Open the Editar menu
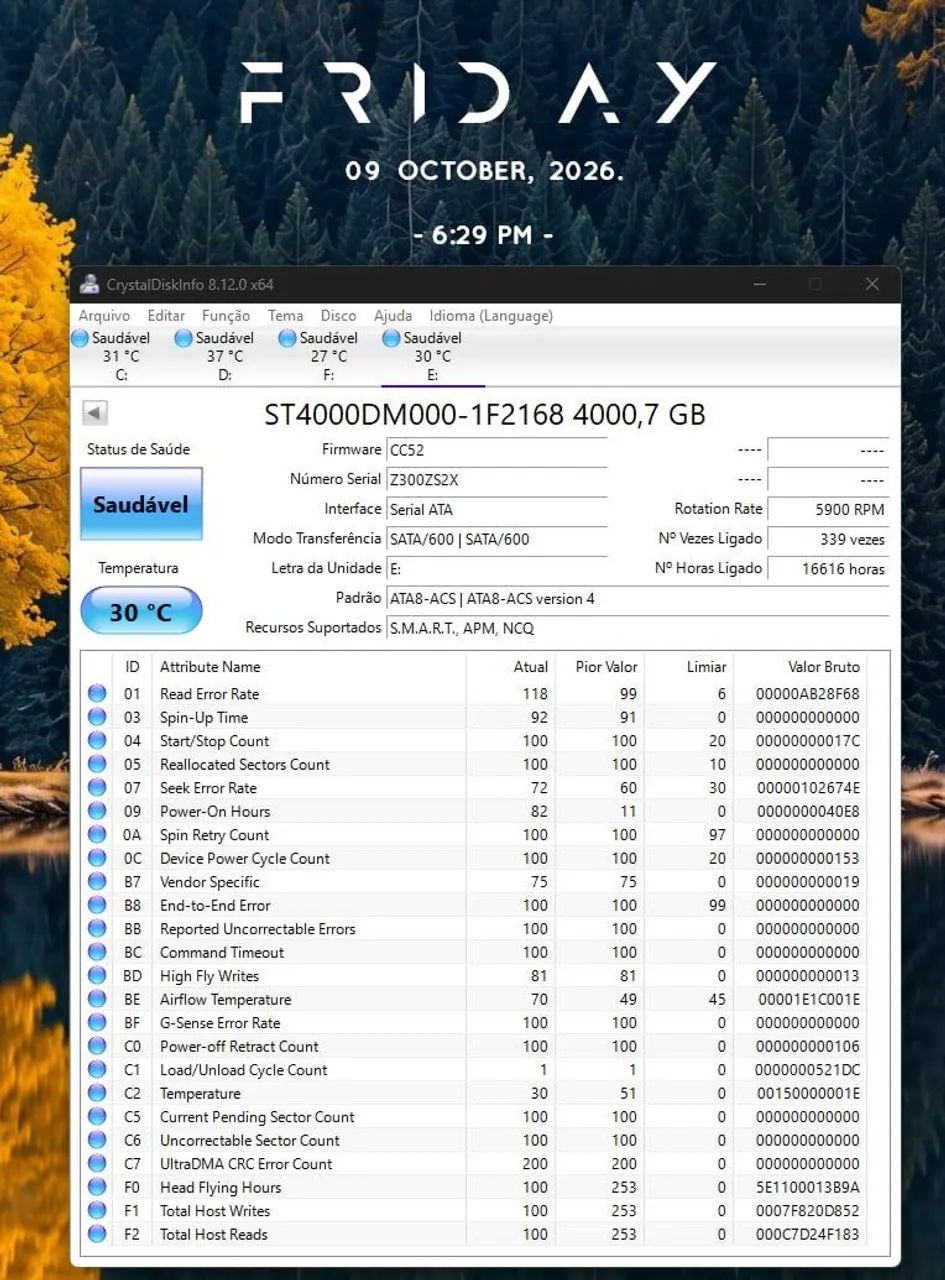 167,315
